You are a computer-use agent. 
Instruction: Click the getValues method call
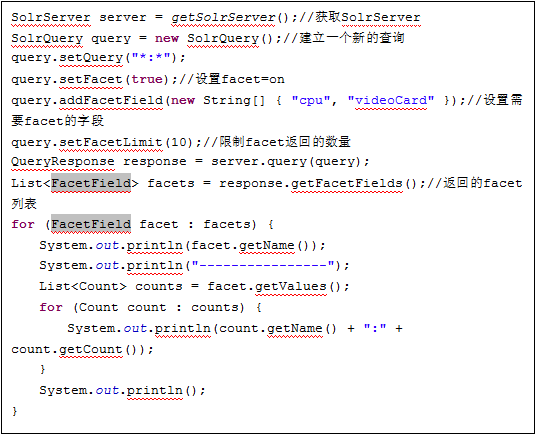click(291, 286)
